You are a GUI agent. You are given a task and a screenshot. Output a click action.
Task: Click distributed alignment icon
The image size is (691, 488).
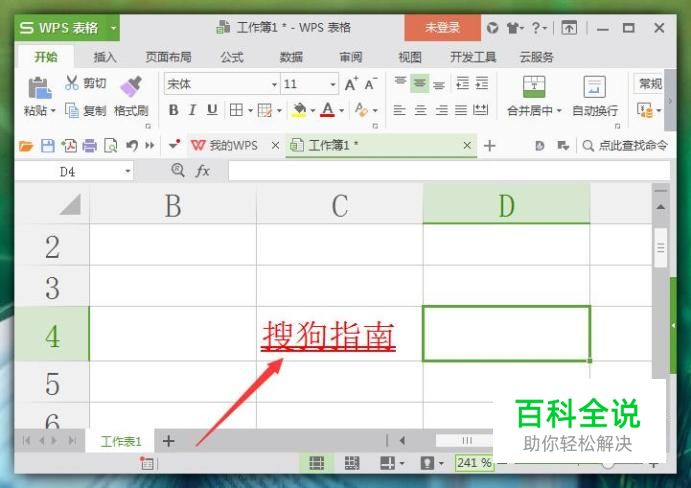tap(480, 110)
